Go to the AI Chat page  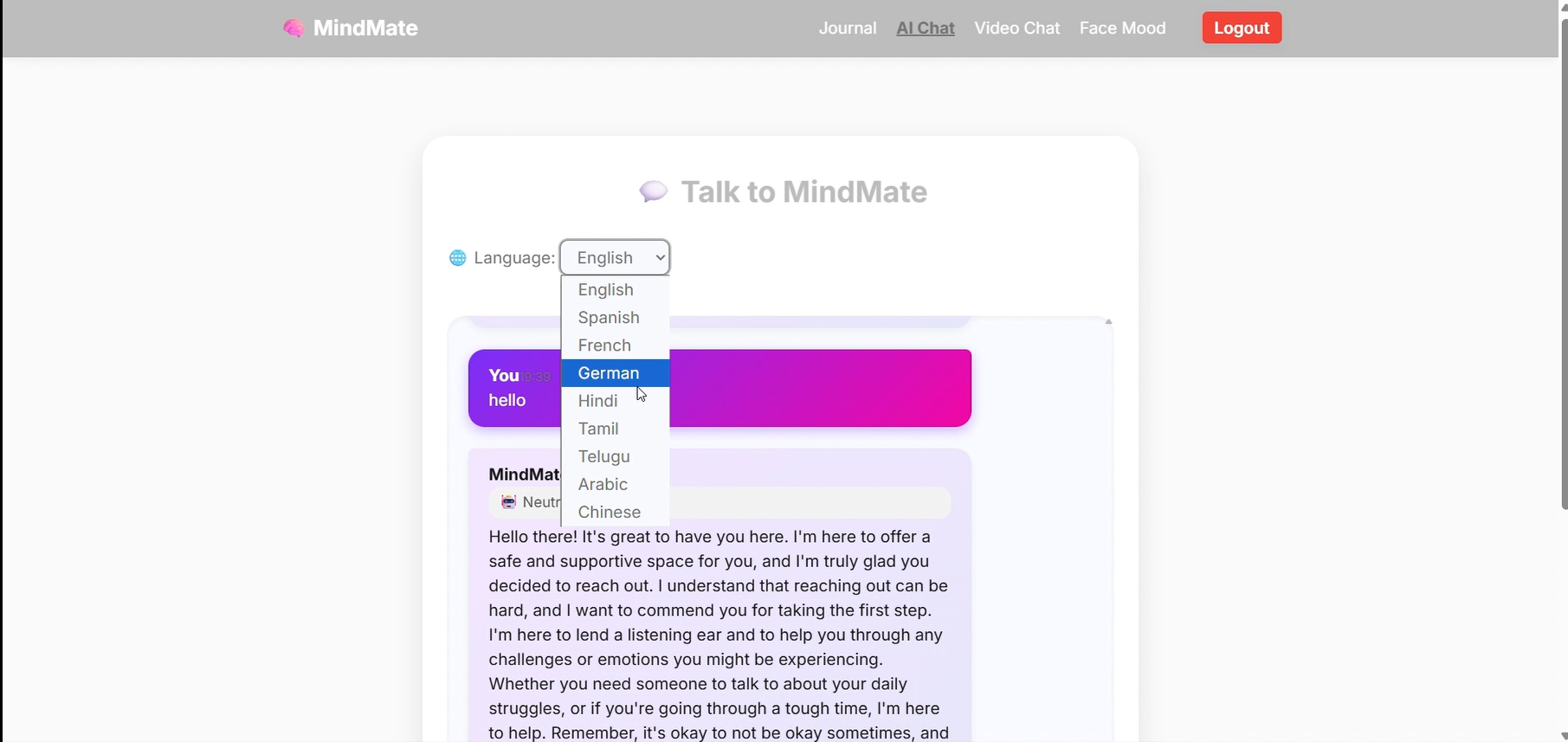coord(926,28)
